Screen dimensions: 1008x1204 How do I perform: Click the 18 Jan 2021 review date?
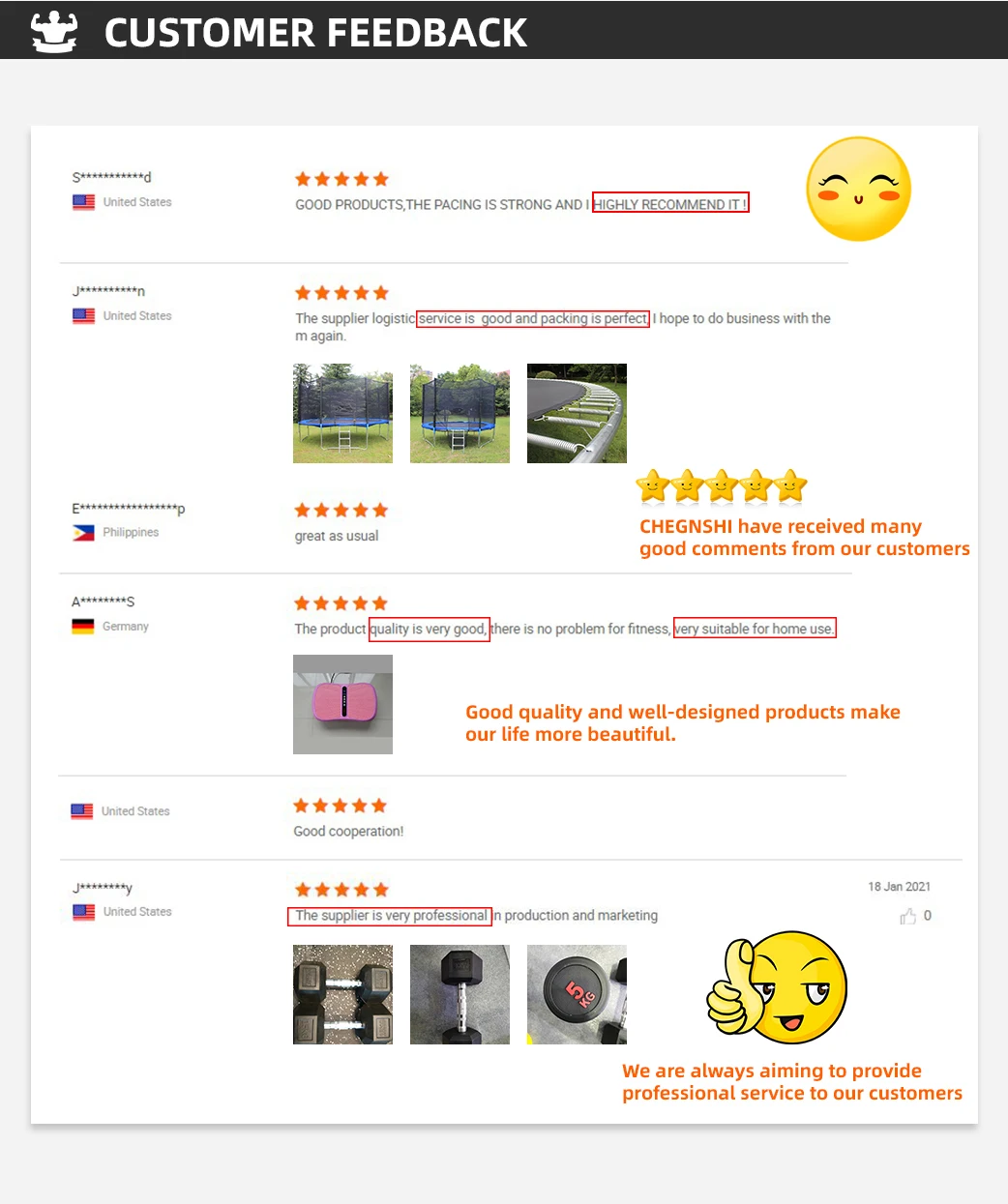(899, 887)
